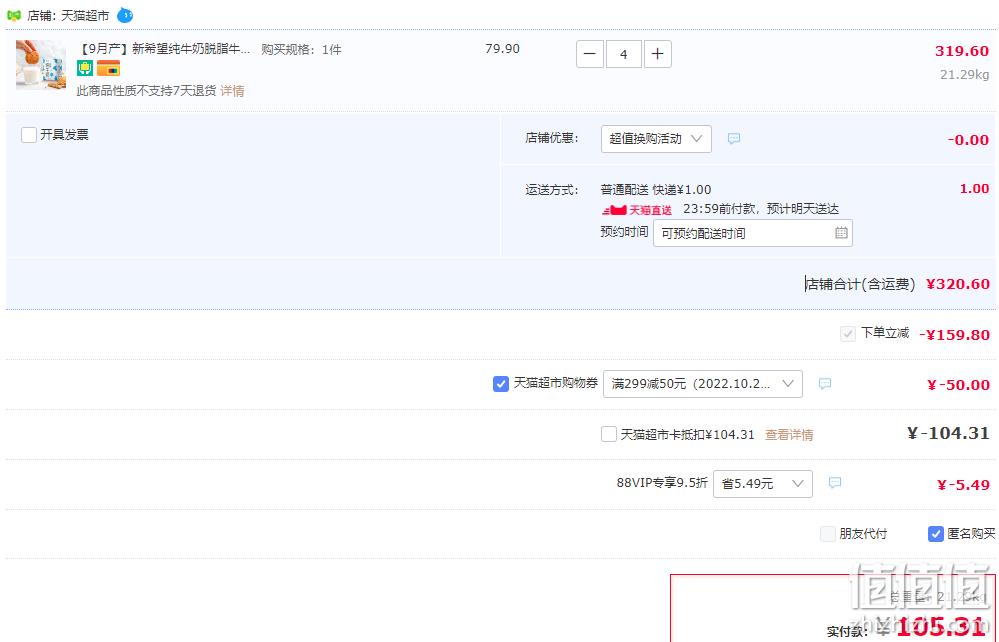Screen dimensions: 999x642
Task: Click the 天猫直送 logo badge
Action: 637,210
